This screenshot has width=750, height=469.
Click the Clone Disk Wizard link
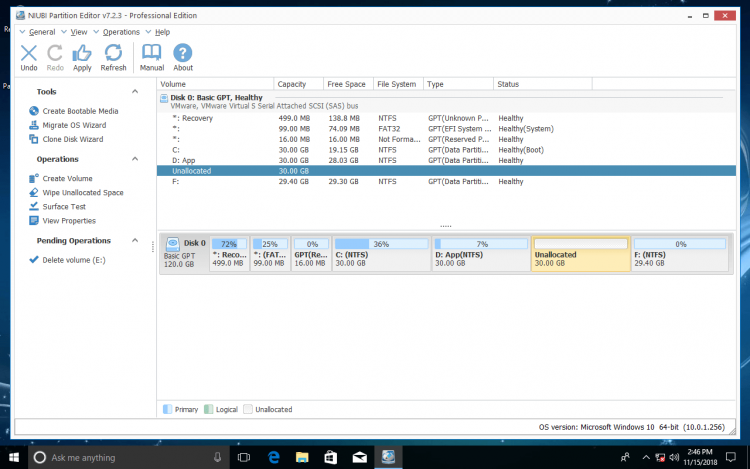[x=73, y=139]
